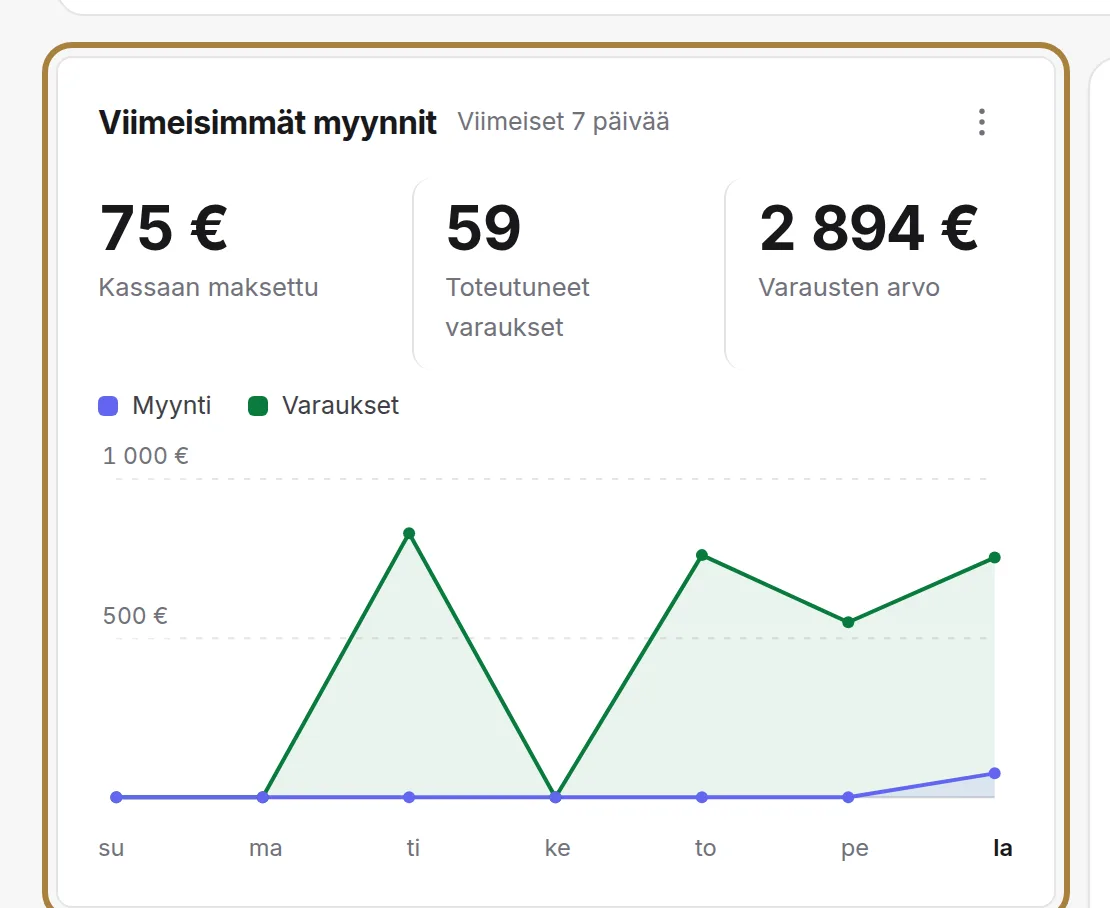Click the 'ke' axis label
Image resolution: width=1110 pixels, height=908 pixels.
pos(558,847)
